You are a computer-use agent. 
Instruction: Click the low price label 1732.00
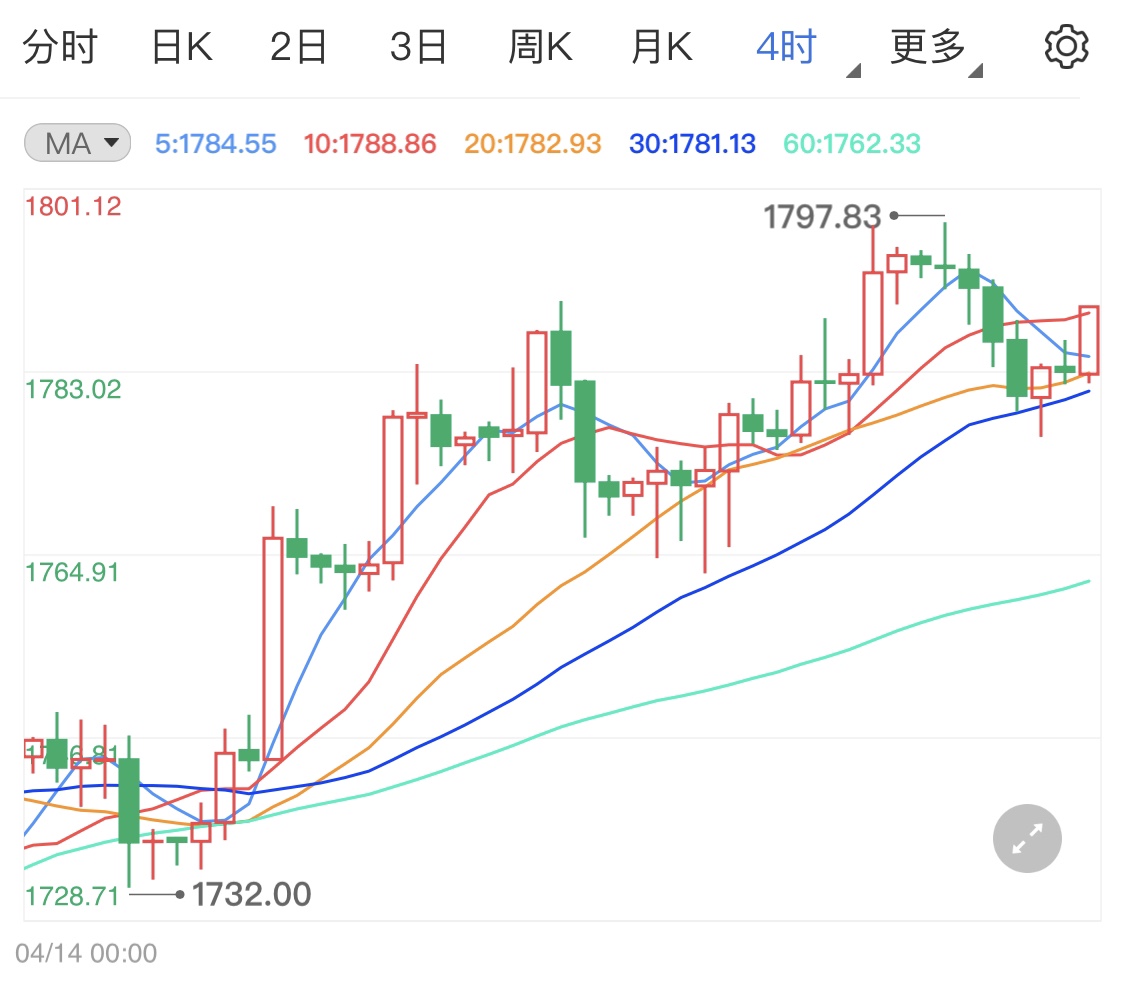click(x=252, y=895)
